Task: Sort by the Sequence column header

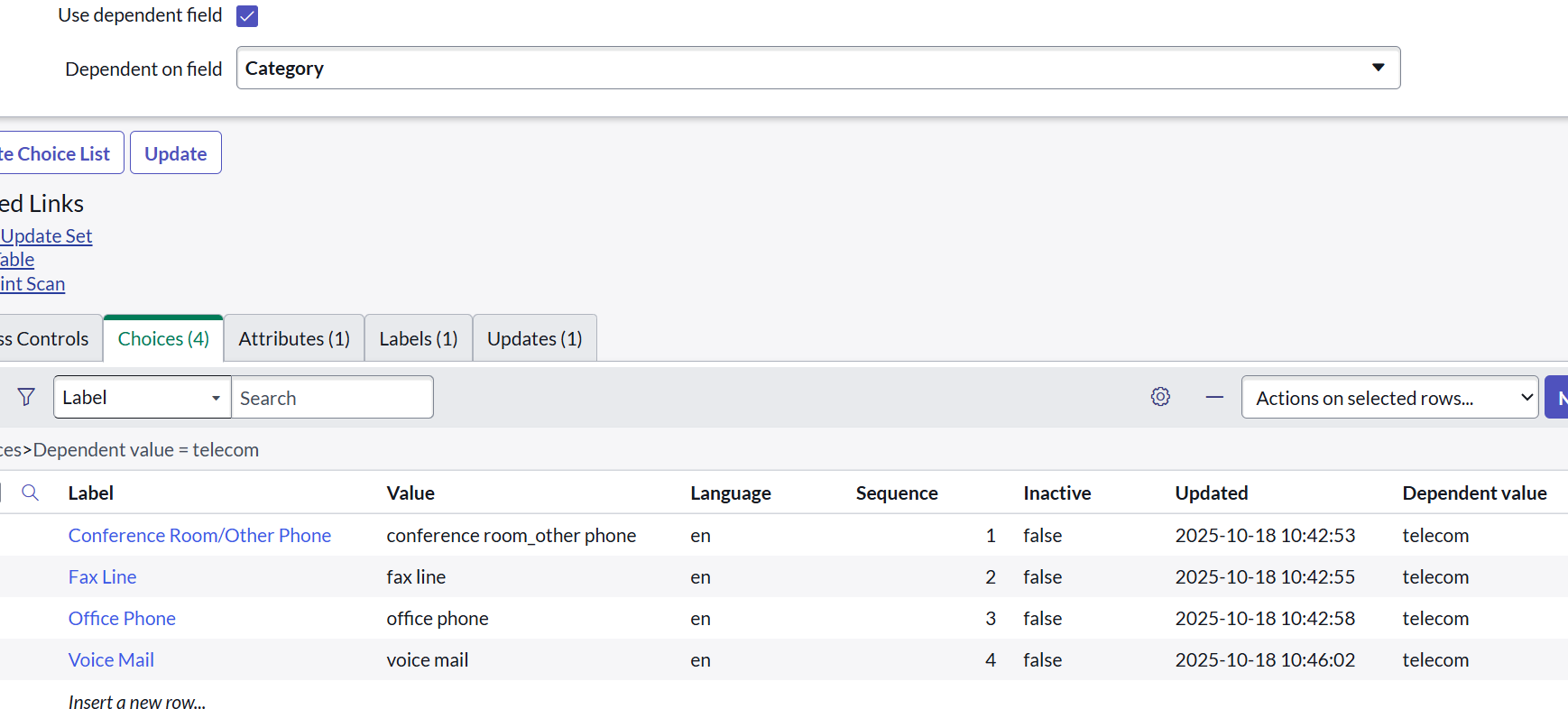Action: pos(896,493)
